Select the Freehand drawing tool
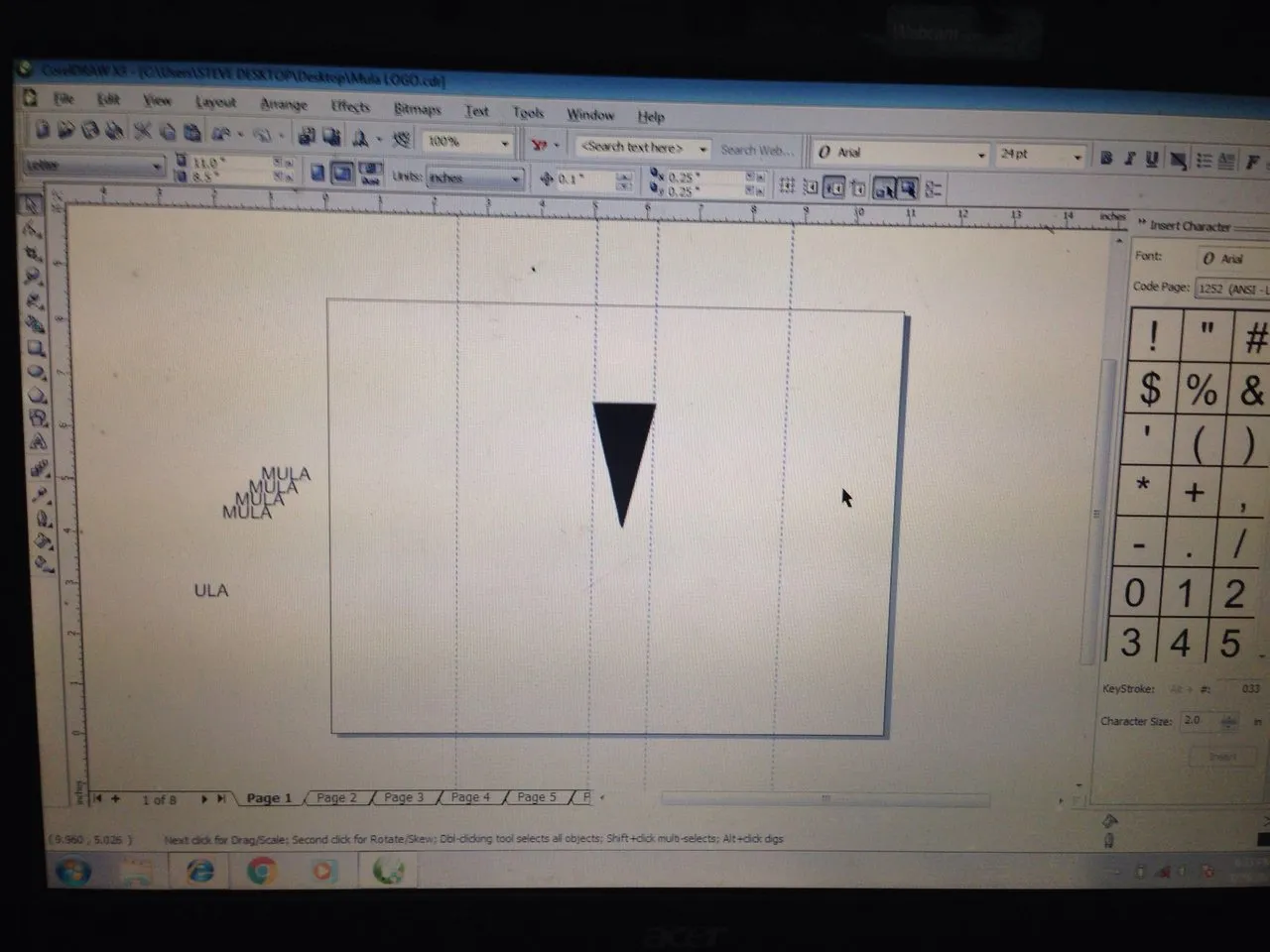Screen dimensions: 1270x952 [36, 300]
